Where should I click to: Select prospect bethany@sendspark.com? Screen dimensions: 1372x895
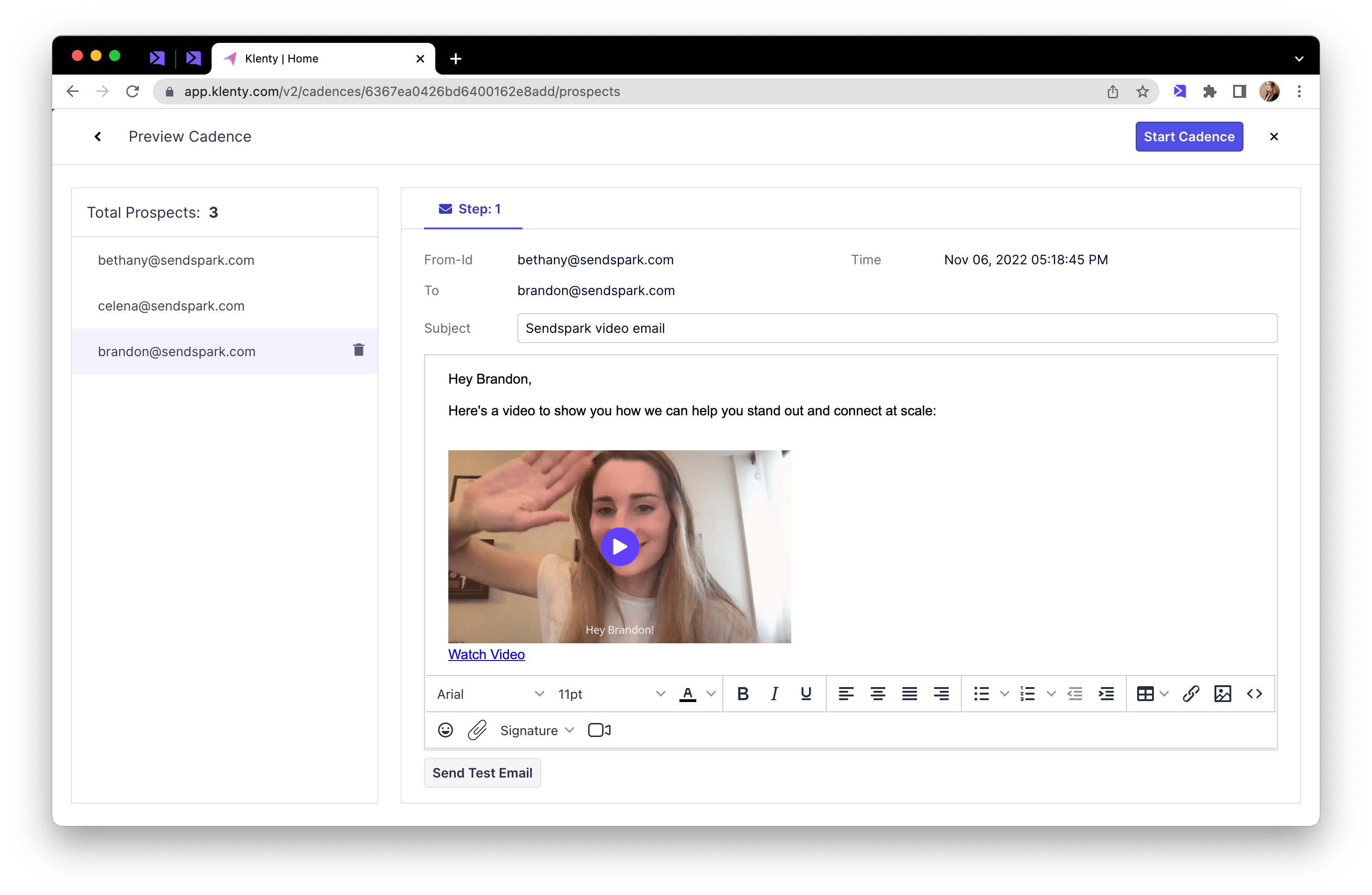tap(224, 260)
